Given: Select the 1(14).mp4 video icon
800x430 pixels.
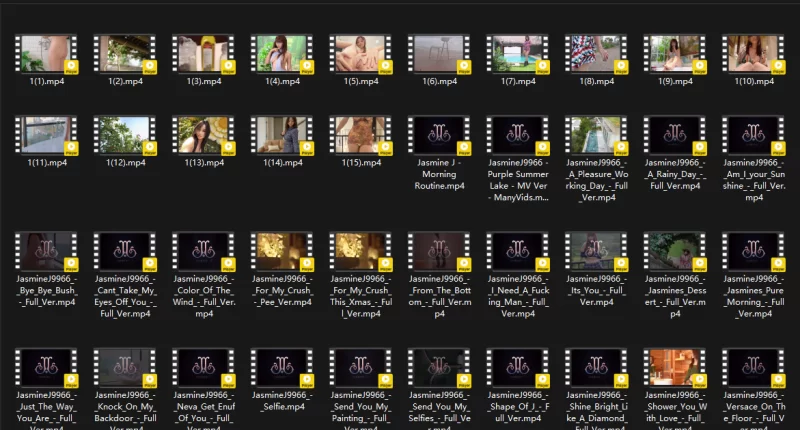Looking at the screenshot, I should tap(282, 135).
